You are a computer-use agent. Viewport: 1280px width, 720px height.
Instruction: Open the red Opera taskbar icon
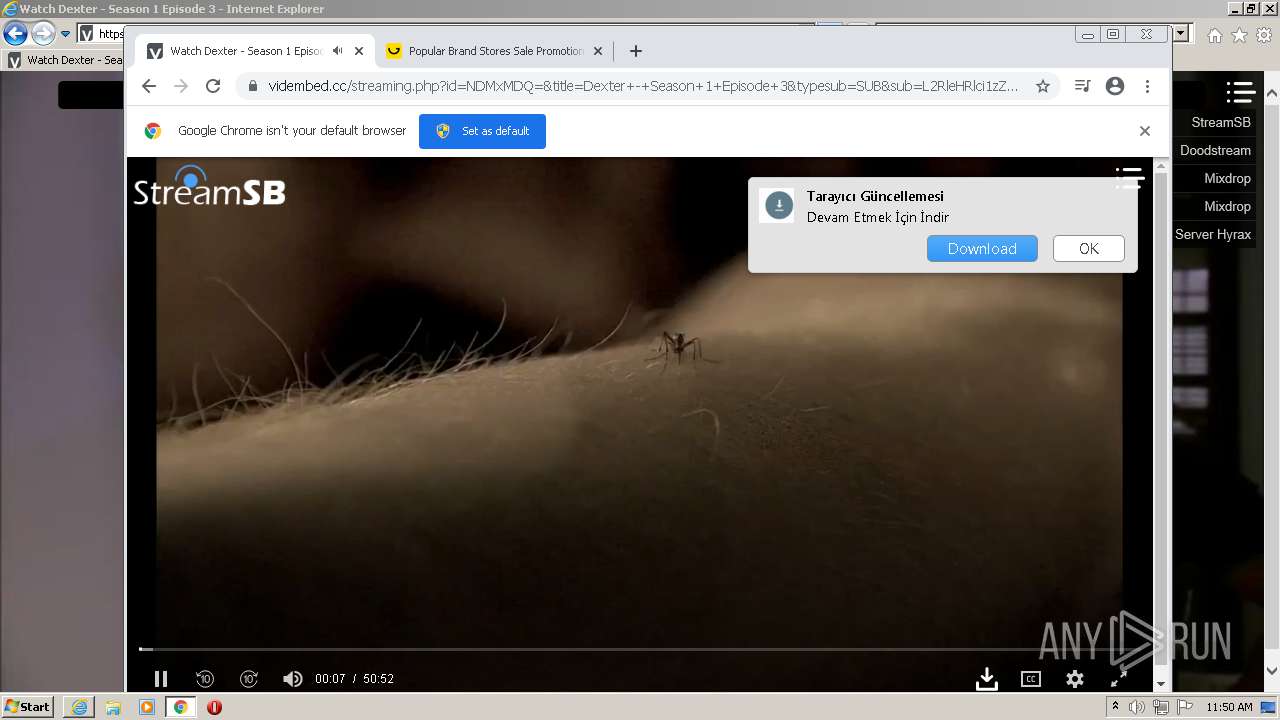tap(214, 707)
